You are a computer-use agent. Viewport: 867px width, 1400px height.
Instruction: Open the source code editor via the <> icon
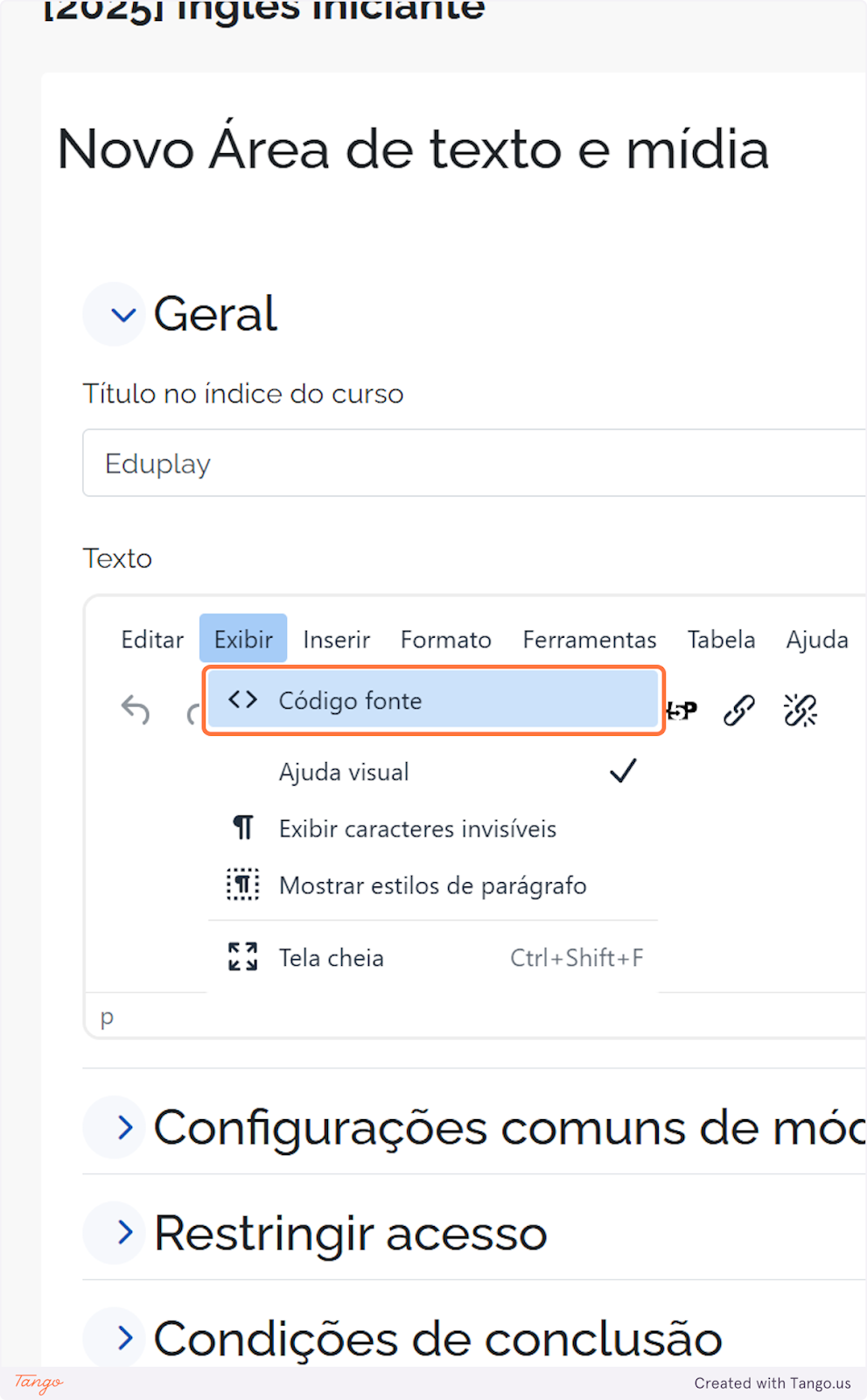(x=241, y=699)
